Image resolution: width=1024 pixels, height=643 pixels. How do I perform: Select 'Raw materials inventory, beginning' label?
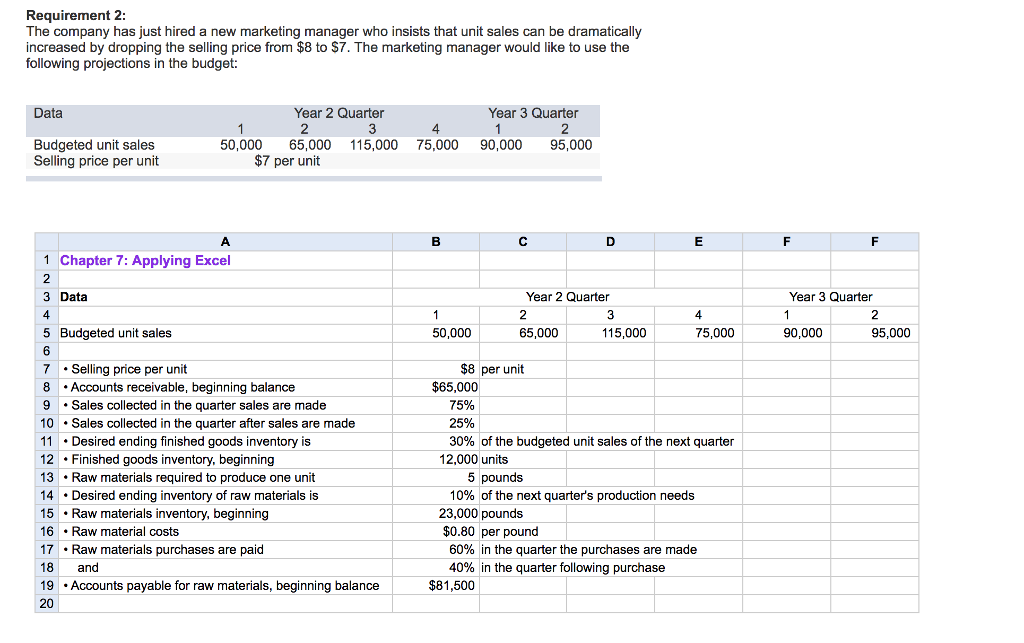coord(225,514)
